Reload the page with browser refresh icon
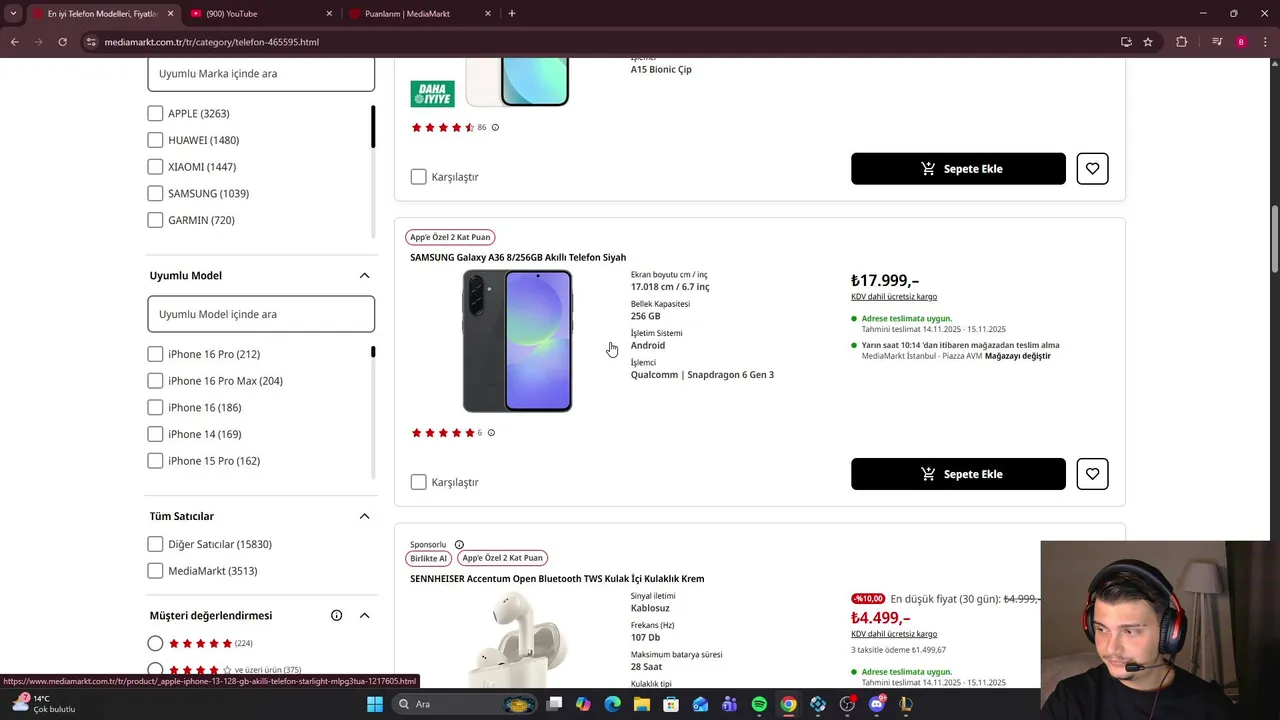 (x=62, y=42)
